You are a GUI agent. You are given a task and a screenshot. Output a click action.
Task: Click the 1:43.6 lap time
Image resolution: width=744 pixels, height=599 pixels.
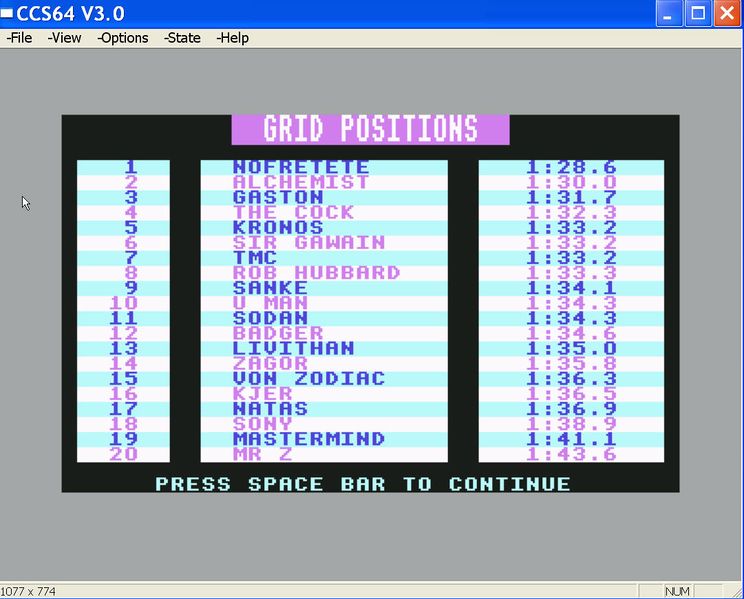pyautogui.click(x=571, y=454)
